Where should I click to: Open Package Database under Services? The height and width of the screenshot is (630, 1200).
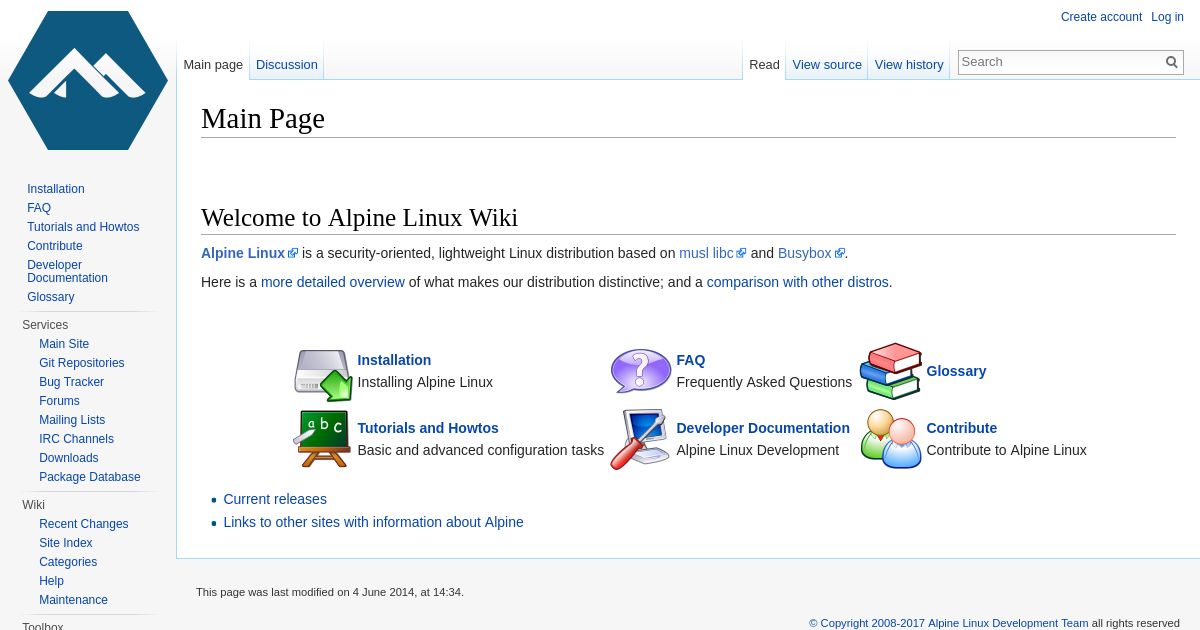click(x=90, y=477)
